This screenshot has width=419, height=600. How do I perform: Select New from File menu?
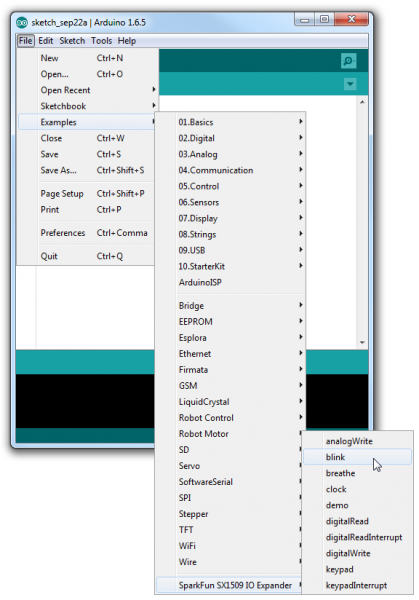coord(88,58)
